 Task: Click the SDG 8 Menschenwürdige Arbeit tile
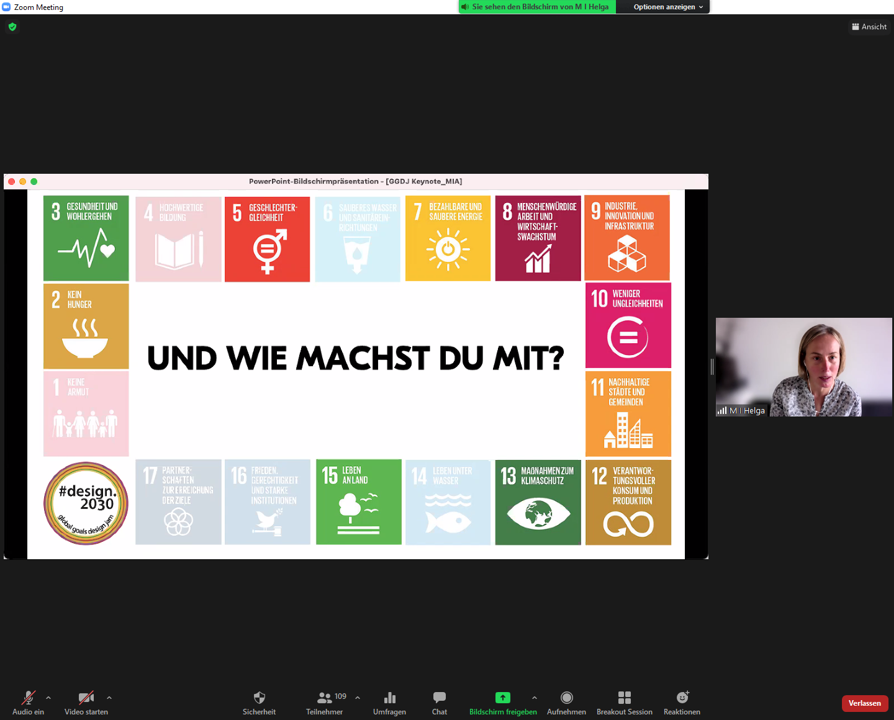pos(538,238)
